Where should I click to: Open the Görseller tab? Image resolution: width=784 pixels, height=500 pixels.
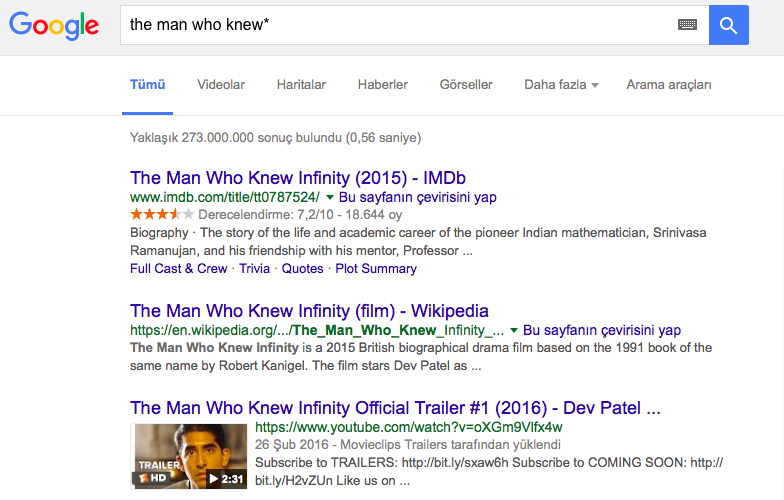[x=466, y=84]
